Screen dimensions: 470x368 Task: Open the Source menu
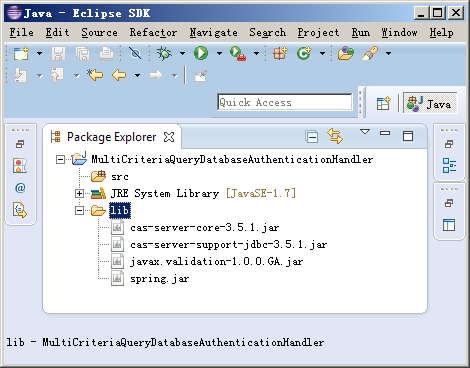click(x=99, y=32)
